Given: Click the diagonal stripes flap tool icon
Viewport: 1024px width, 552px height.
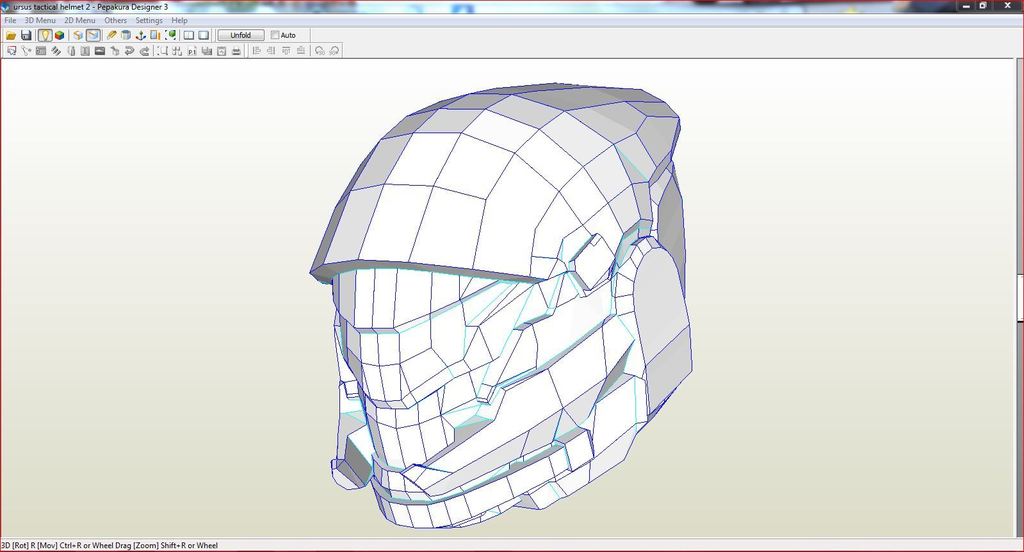Looking at the screenshot, I should [56, 51].
